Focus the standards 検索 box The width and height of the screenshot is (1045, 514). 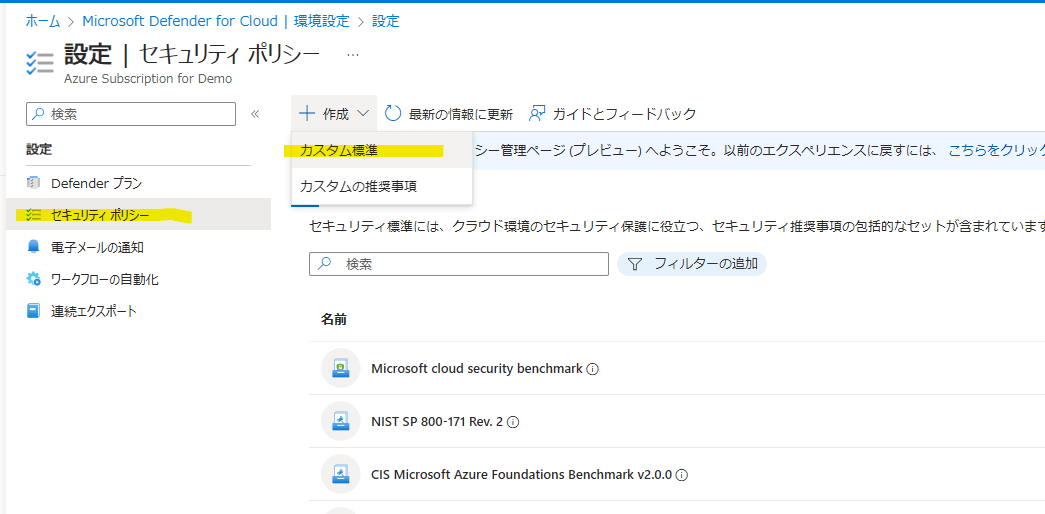click(459, 264)
